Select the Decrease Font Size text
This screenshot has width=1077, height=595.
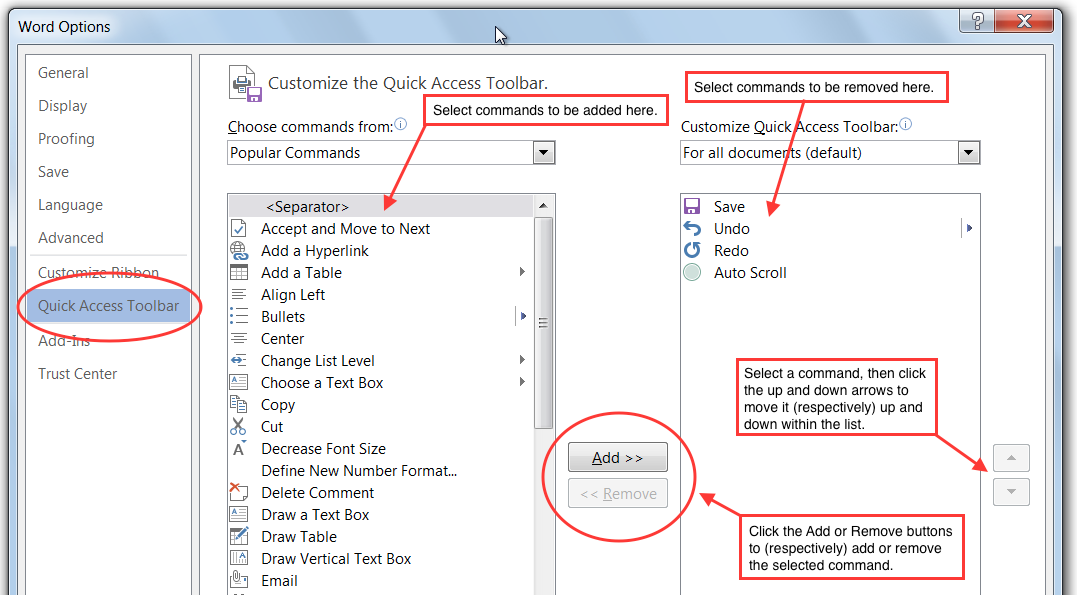(324, 449)
